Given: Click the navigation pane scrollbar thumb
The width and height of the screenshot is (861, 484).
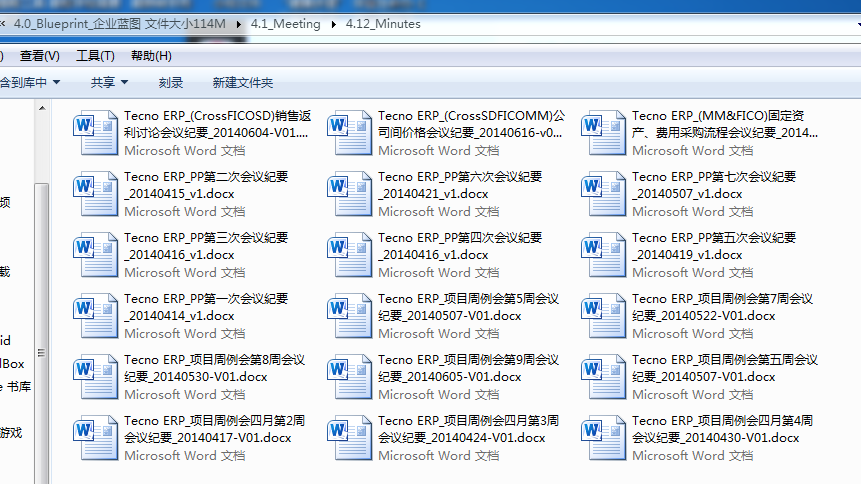Looking at the screenshot, I should click(42, 333).
